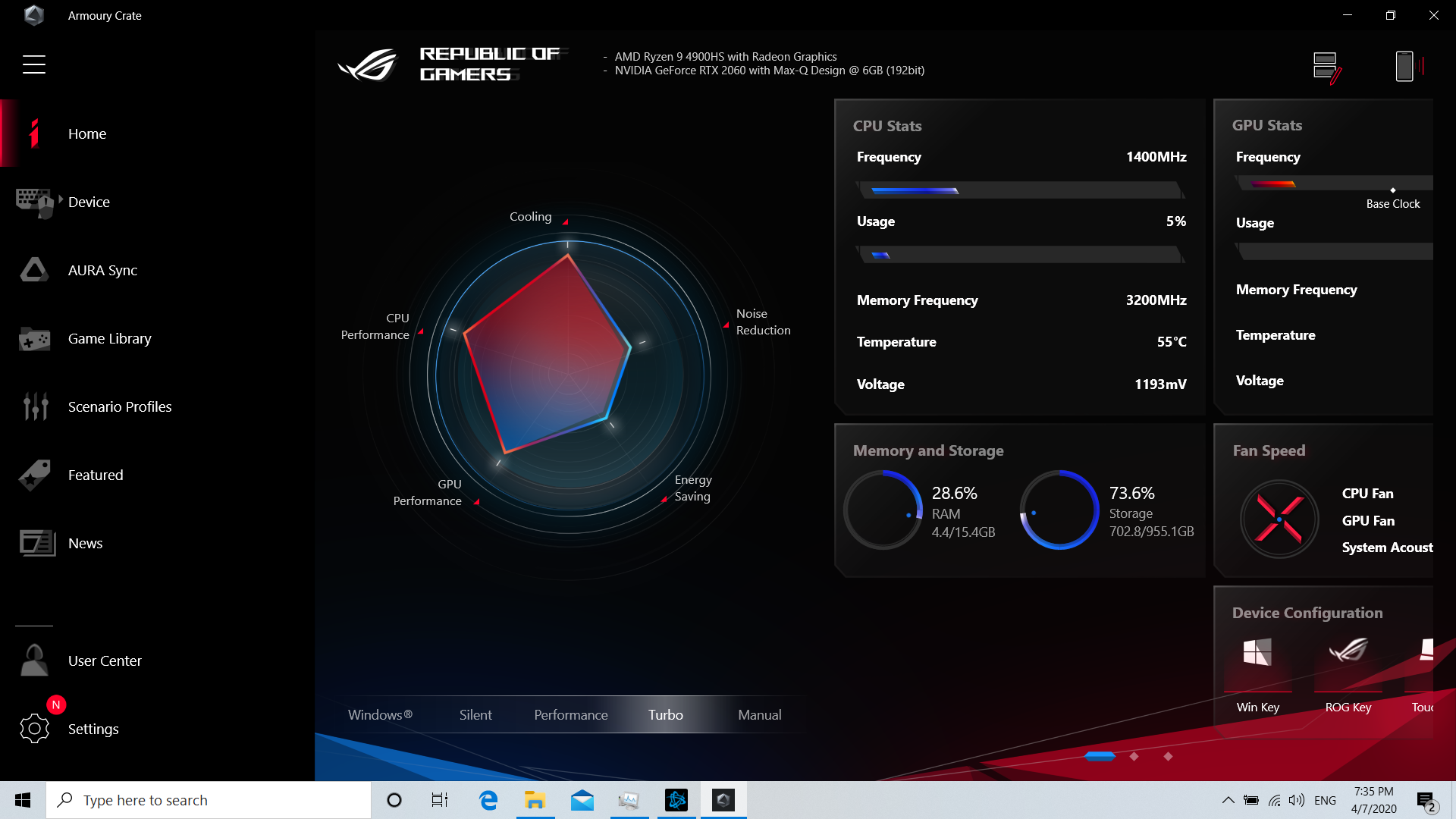Click the Scenario Profiles sliders icon
The width and height of the screenshot is (1456, 819).
35,406
